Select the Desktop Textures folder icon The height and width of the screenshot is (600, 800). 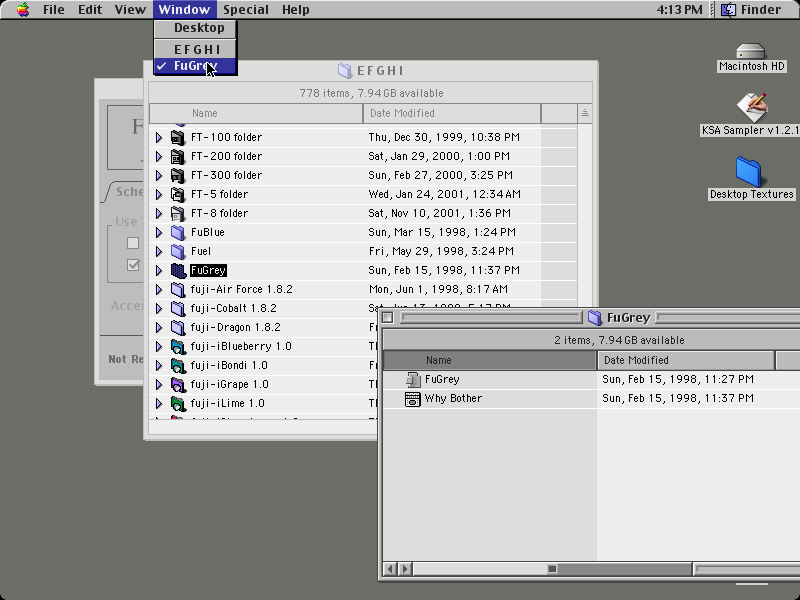pos(749,172)
